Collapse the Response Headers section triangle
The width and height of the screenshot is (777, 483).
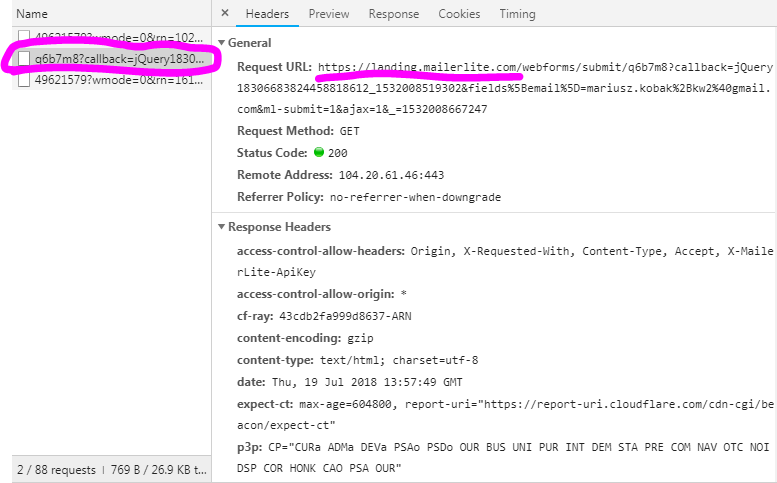pos(222,227)
